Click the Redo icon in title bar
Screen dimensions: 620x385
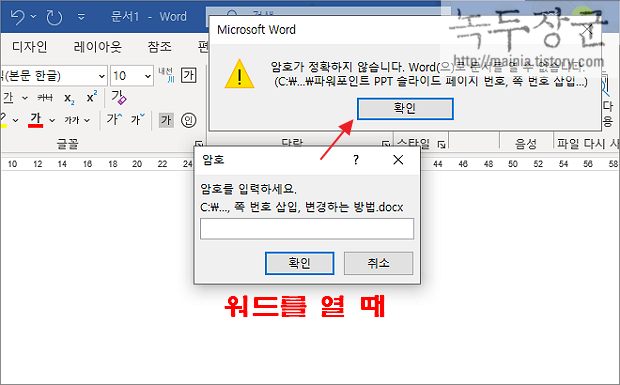pyautogui.click(x=54, y=17)
